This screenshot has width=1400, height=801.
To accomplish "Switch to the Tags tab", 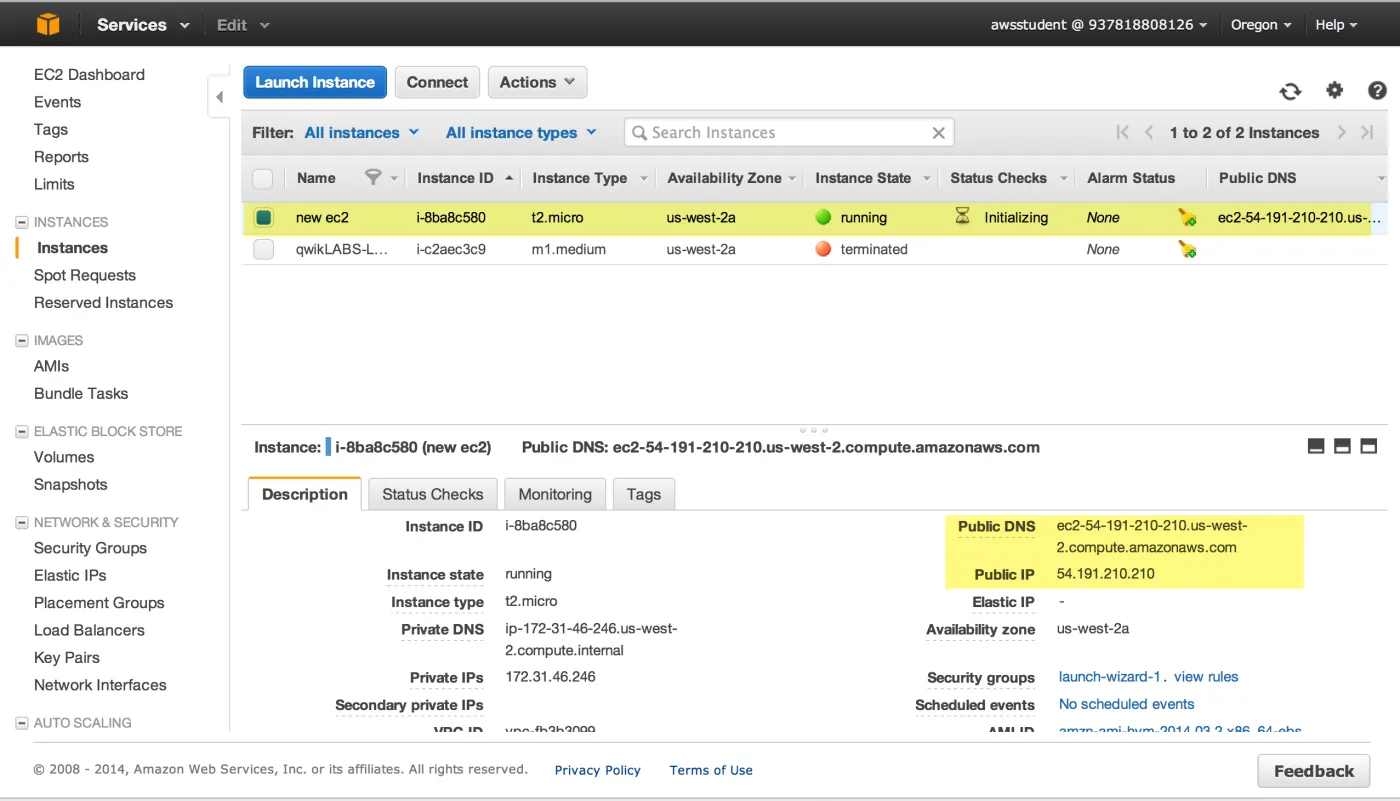I will click(x=644, y=494).
